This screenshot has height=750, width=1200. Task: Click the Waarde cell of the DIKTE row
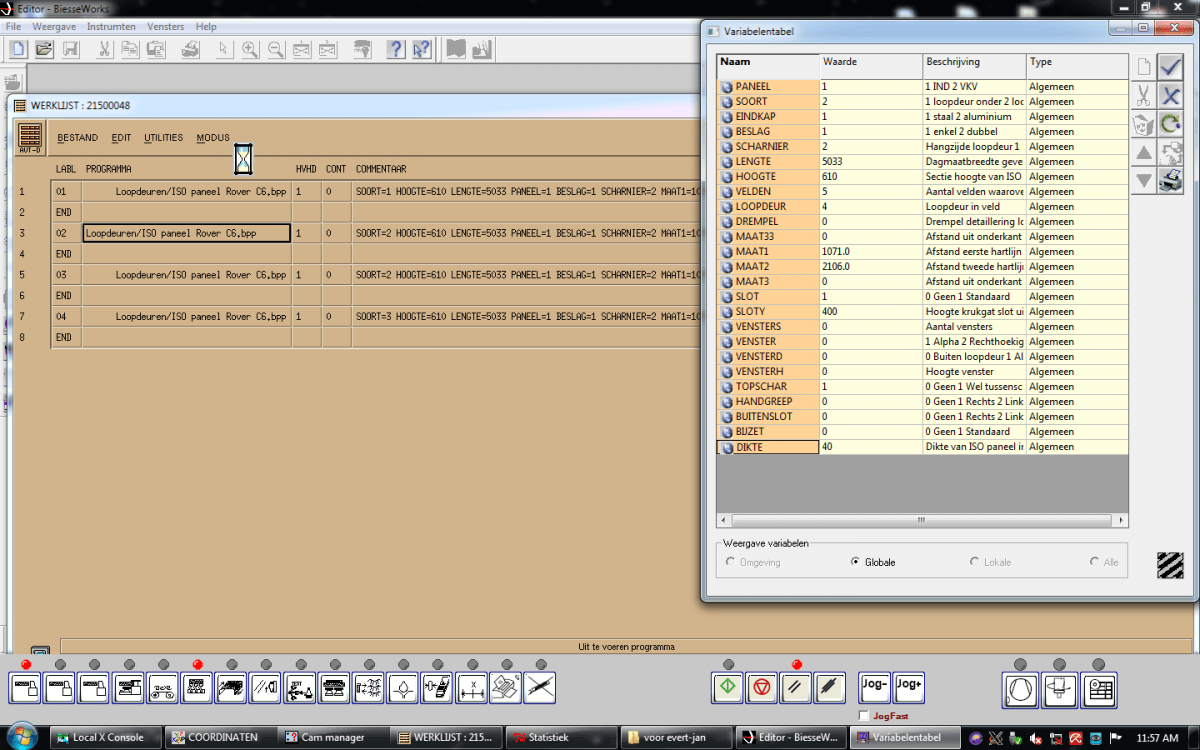(x=871, y=447)
